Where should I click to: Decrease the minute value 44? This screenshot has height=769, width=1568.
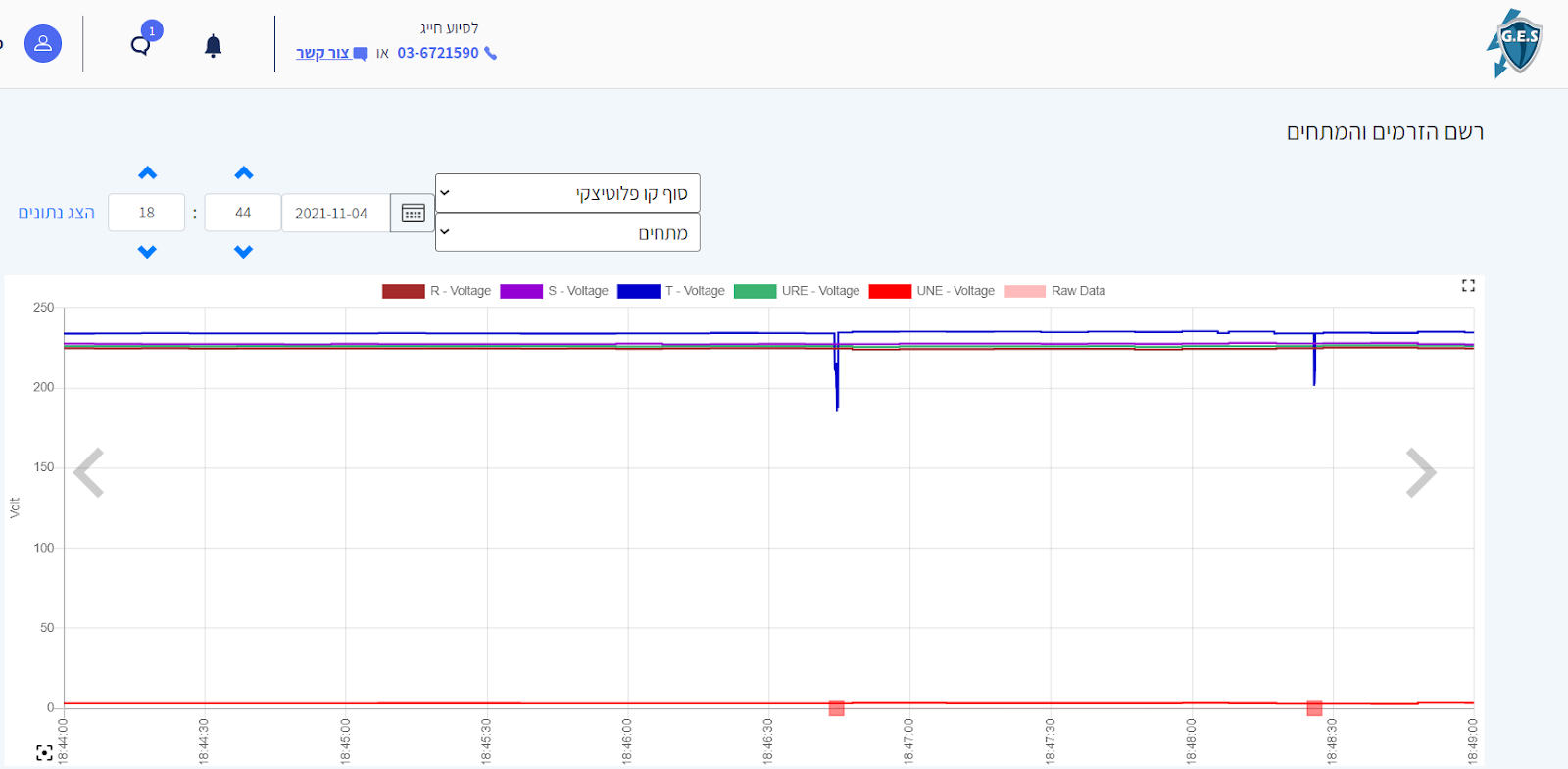(244, 252)
